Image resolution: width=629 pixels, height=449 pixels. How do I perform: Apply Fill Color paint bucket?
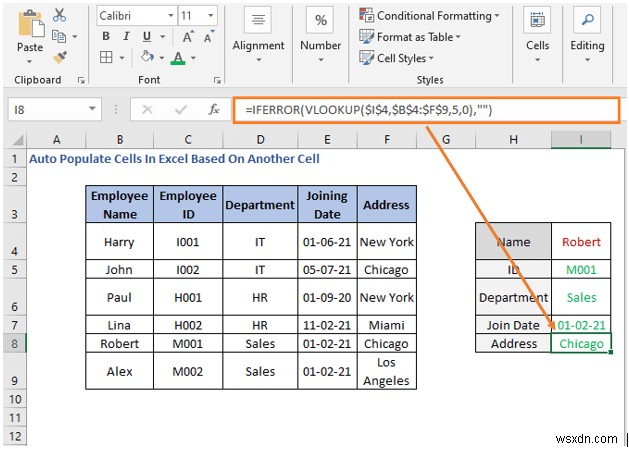point(147,57)
